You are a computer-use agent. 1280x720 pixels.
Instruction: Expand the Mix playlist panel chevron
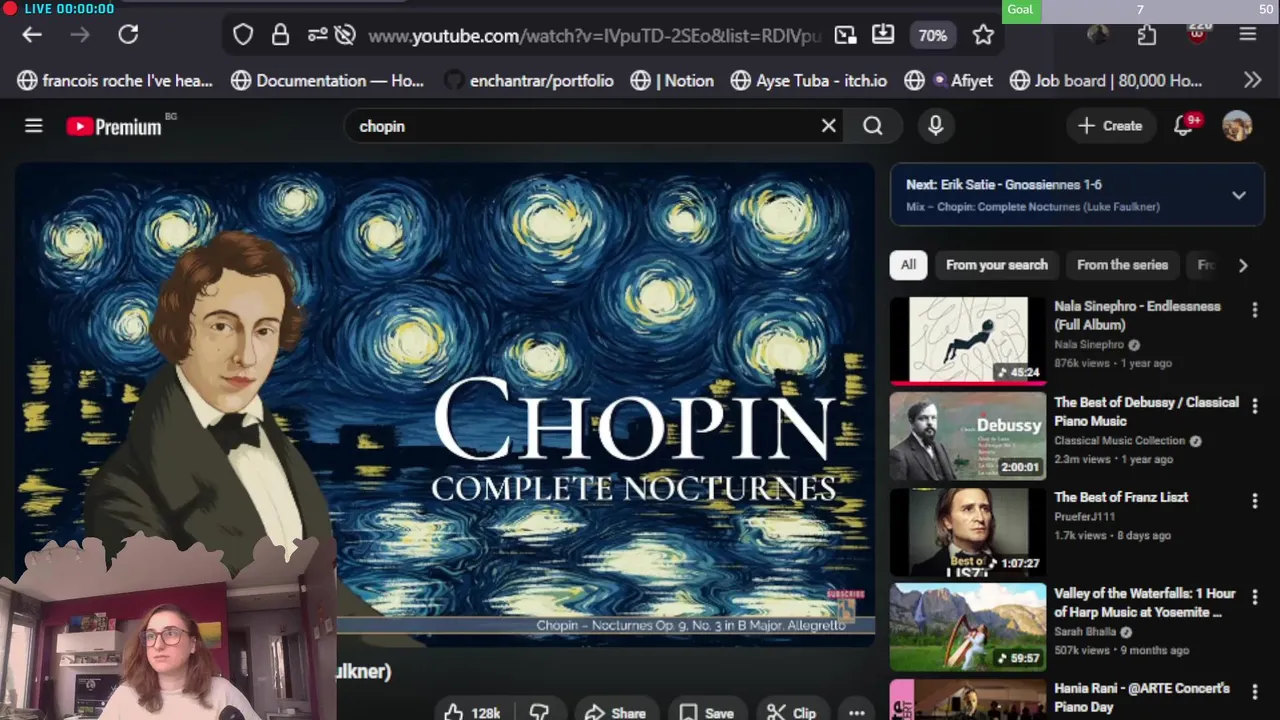point(1238,195)
